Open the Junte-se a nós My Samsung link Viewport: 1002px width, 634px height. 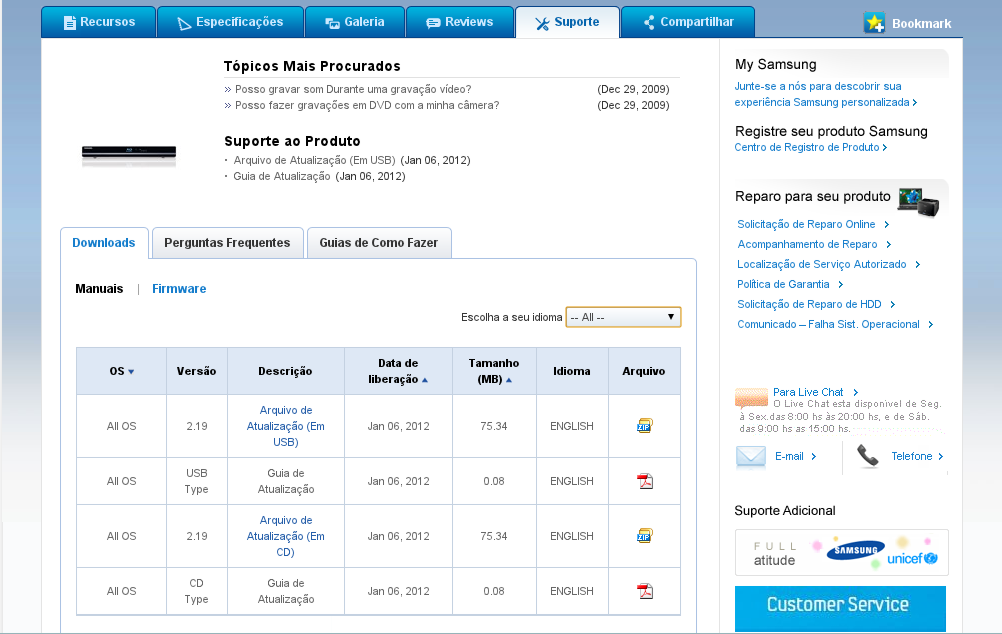click(x=825, y=94)
